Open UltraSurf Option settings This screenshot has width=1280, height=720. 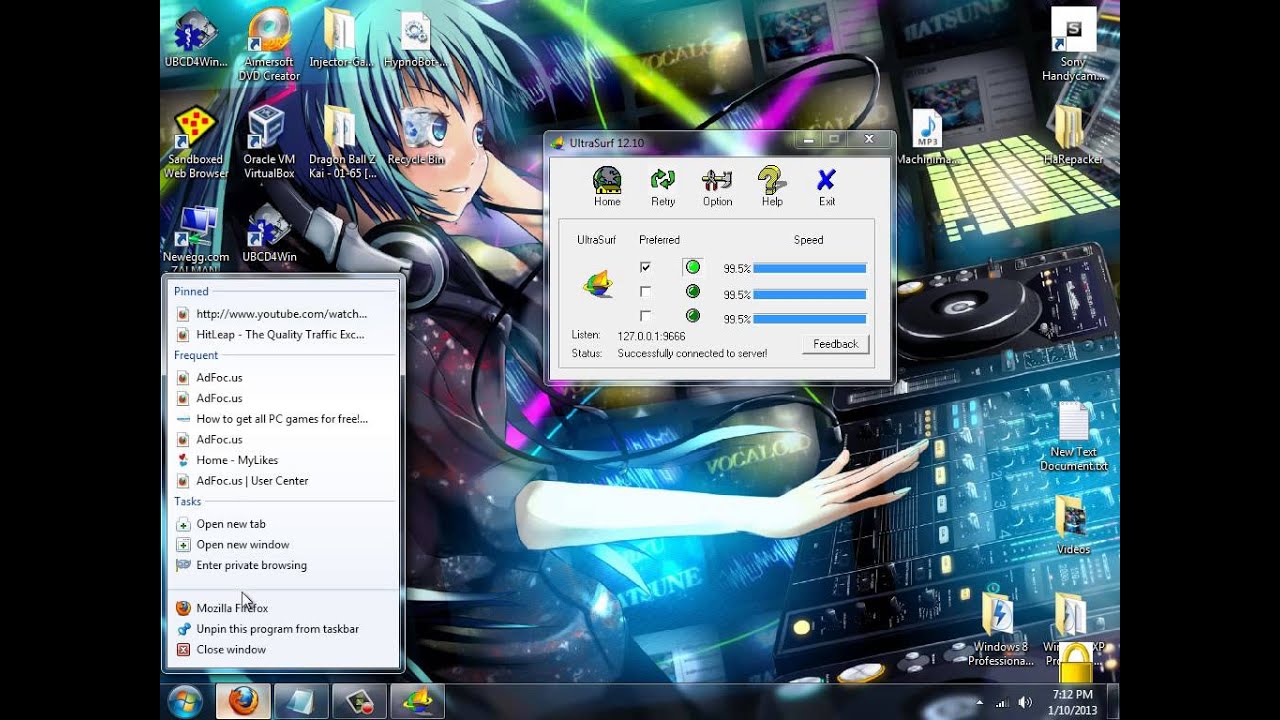click(x=717, y=187)
